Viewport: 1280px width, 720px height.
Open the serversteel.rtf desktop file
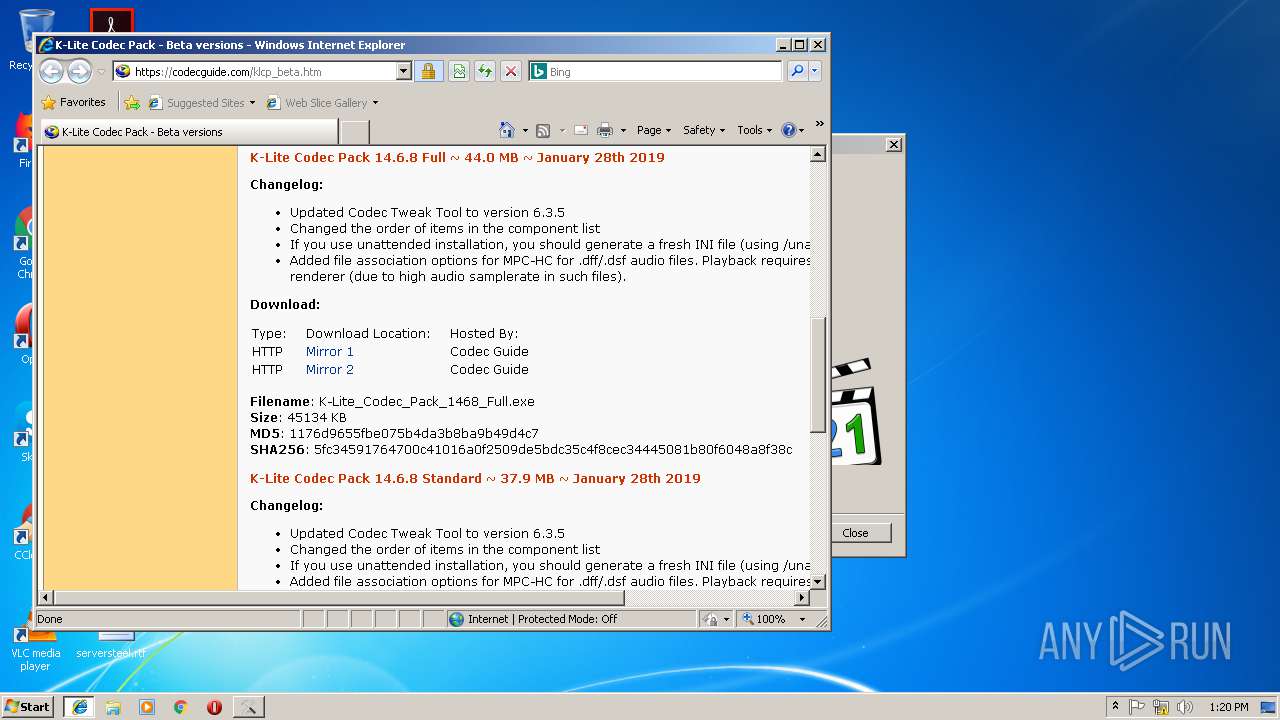(110, 644)
